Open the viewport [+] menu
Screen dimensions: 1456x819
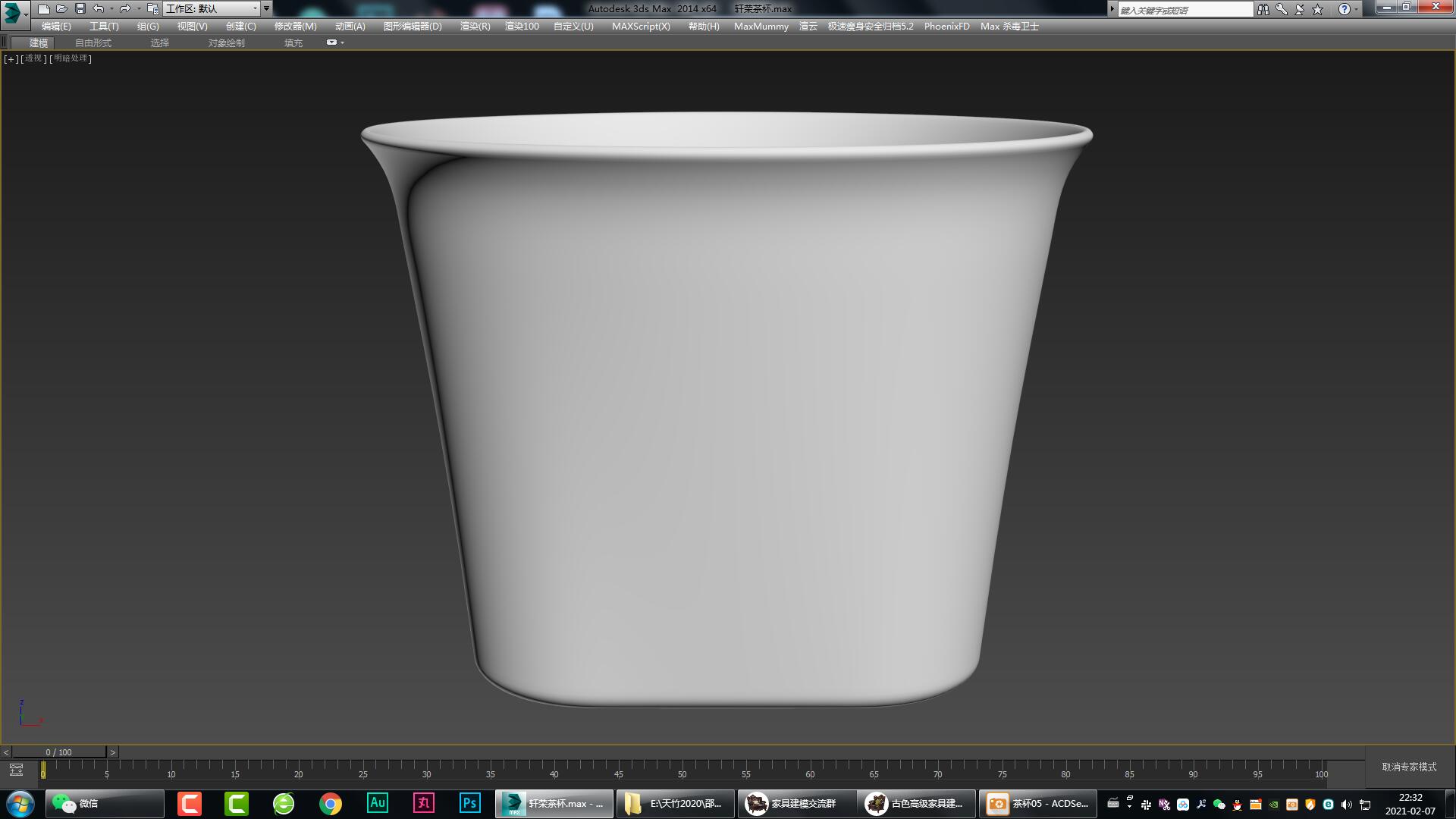[x=10, y=58]
